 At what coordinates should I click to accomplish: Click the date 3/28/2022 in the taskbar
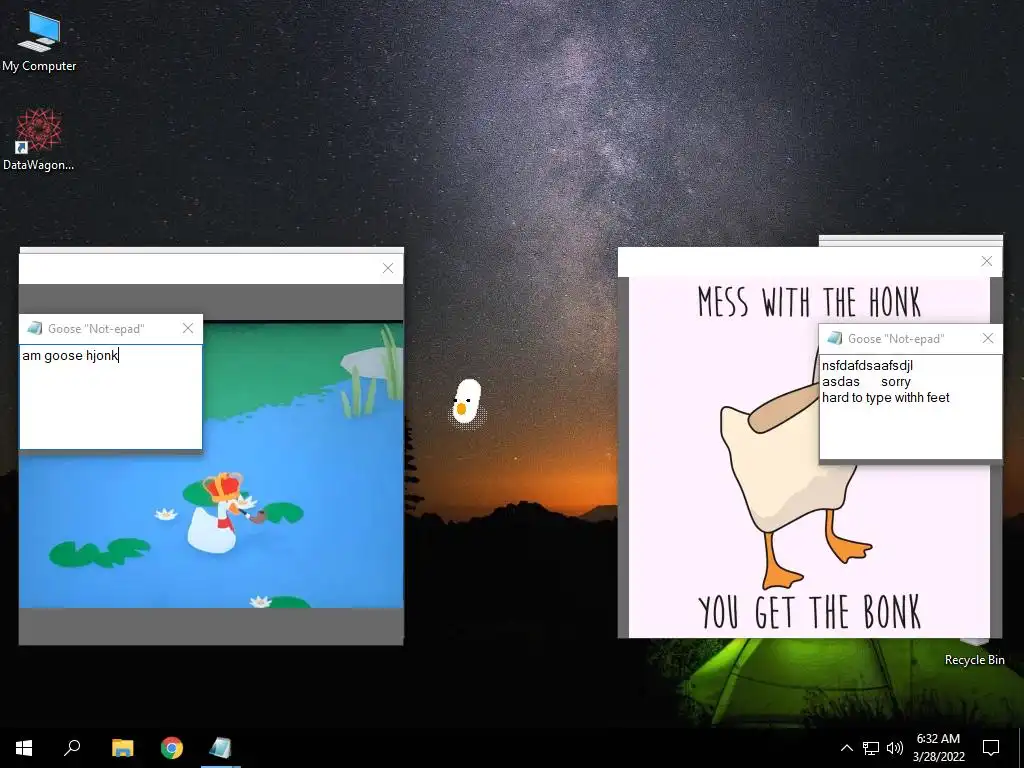(x=938, y=757)
